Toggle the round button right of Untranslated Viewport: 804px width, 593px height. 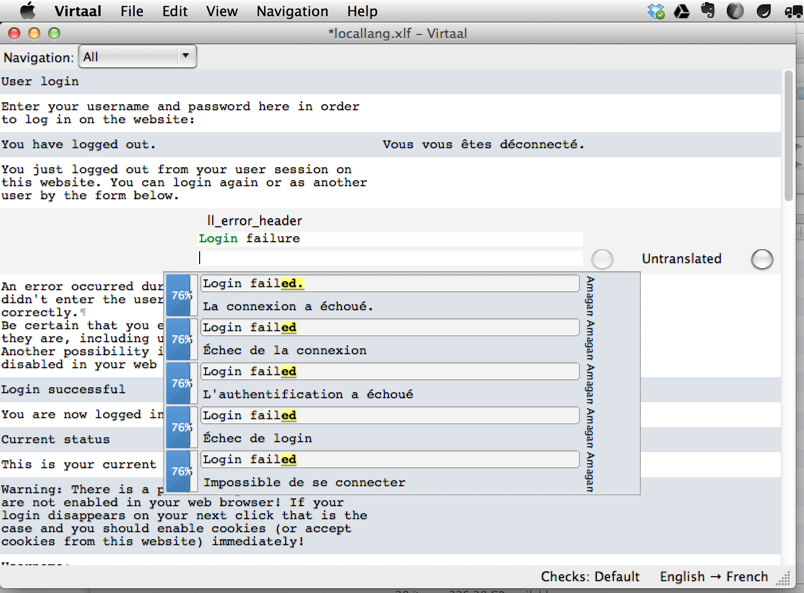click(x=762, y=259)
